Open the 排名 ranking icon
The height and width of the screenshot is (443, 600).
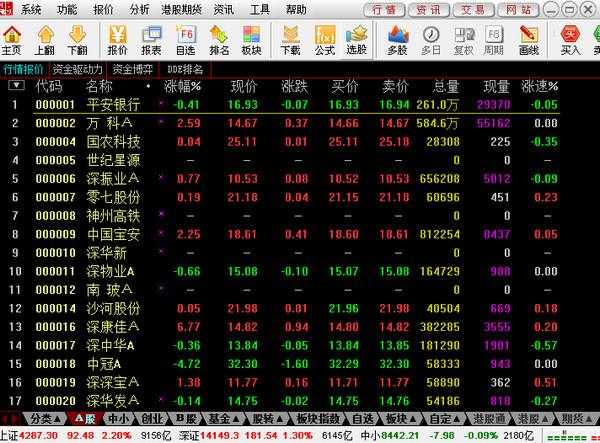click(x=218, y=40)
